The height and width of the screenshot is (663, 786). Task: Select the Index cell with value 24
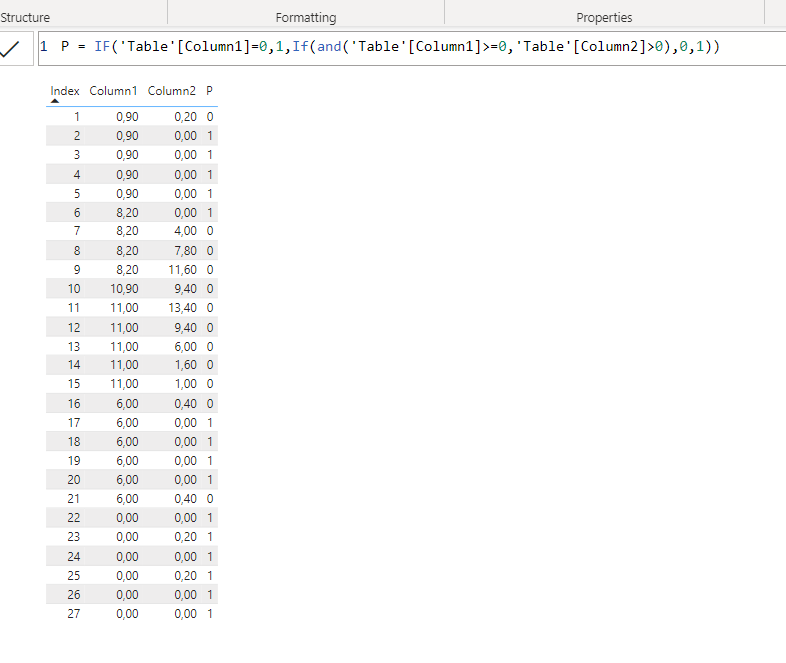(74, 557)
